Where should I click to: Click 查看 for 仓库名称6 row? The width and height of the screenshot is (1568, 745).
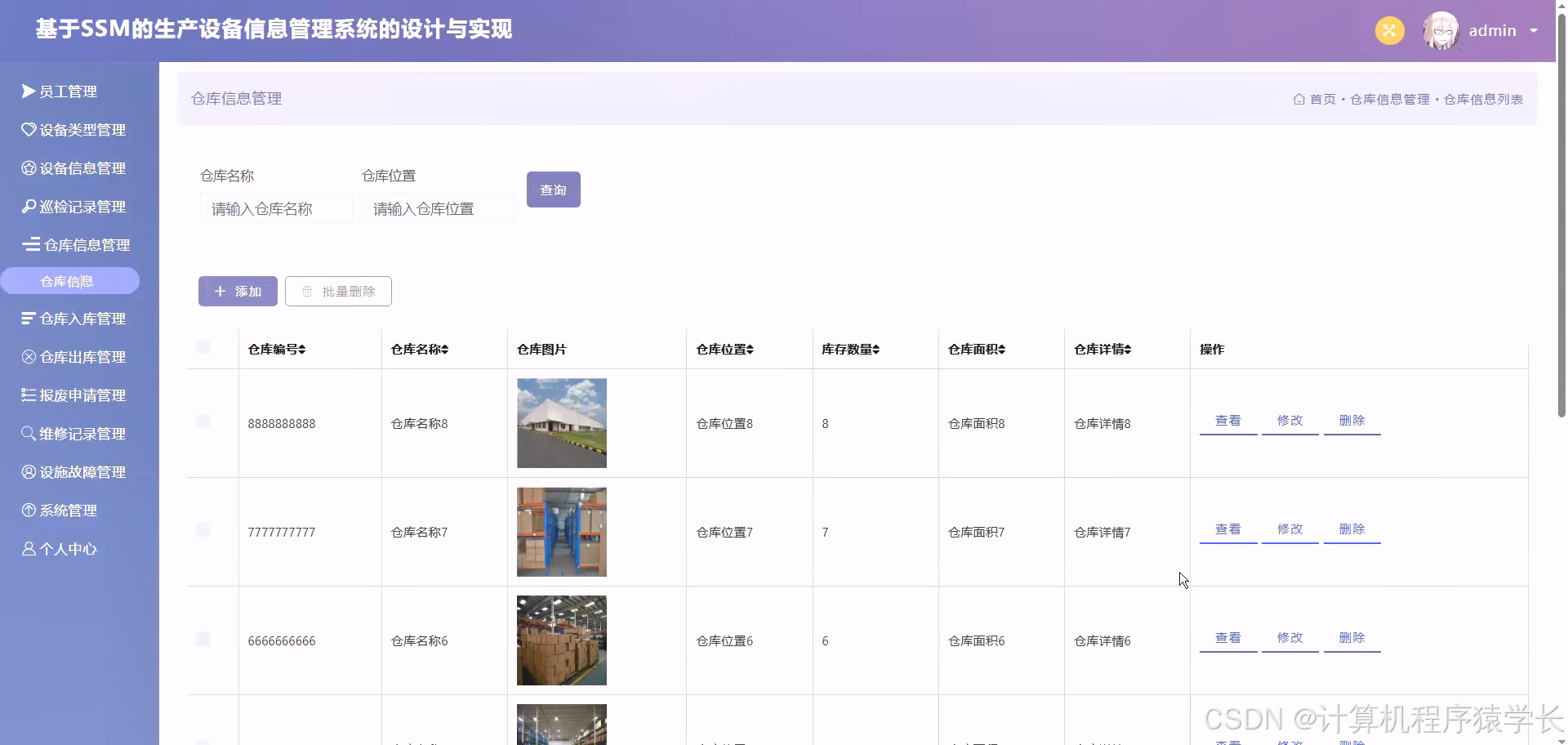click(1228, 638)
